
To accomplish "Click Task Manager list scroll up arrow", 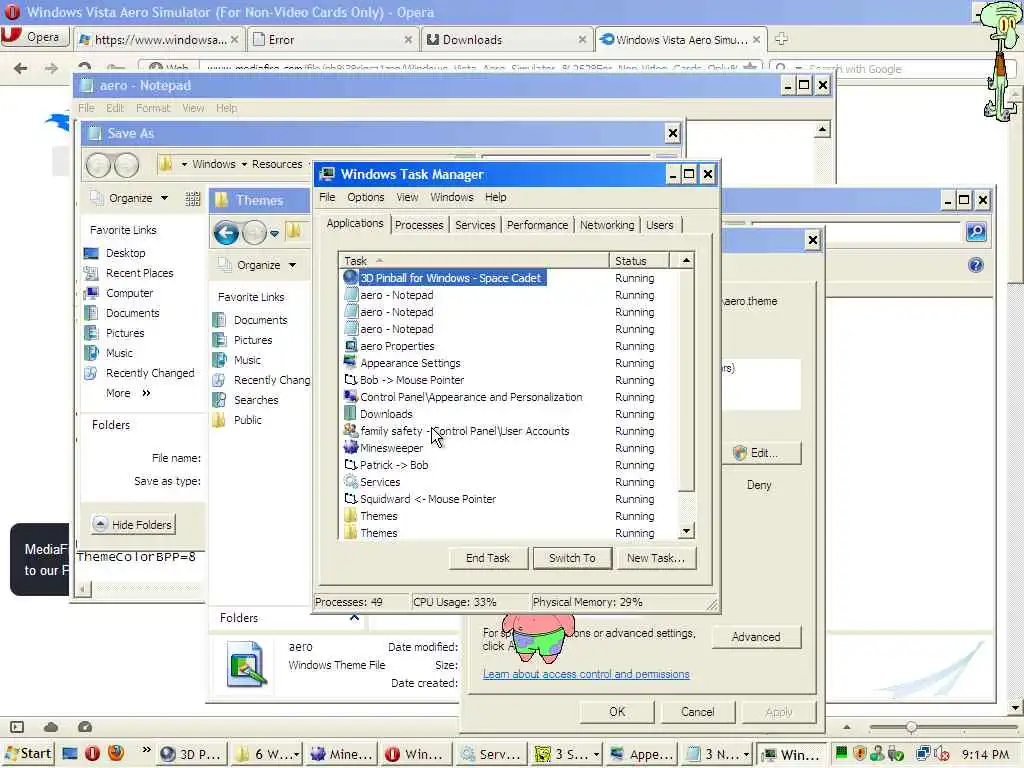I will tap(686, 261).
